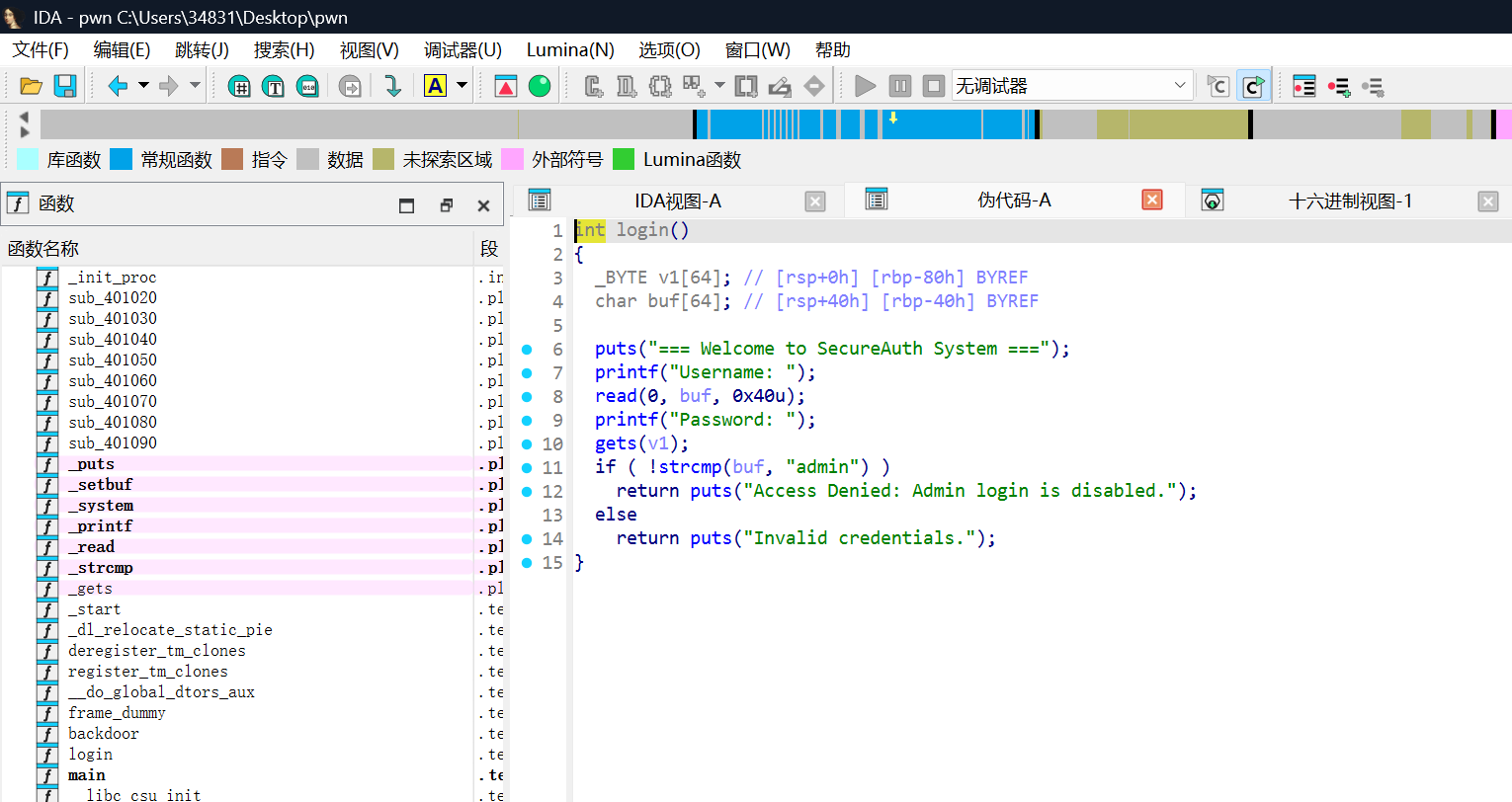
Task: Click the red triangle graph overview icon
Action: click(506, 86)
